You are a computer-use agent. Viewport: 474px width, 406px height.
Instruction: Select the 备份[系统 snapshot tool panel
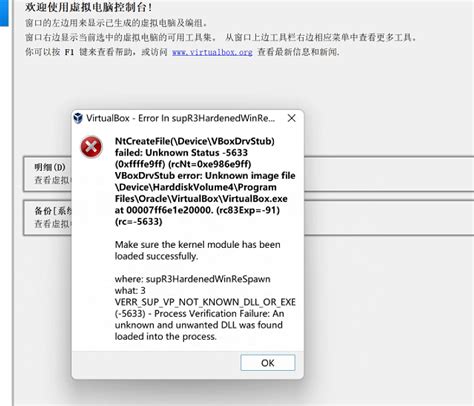pos(47,218)
